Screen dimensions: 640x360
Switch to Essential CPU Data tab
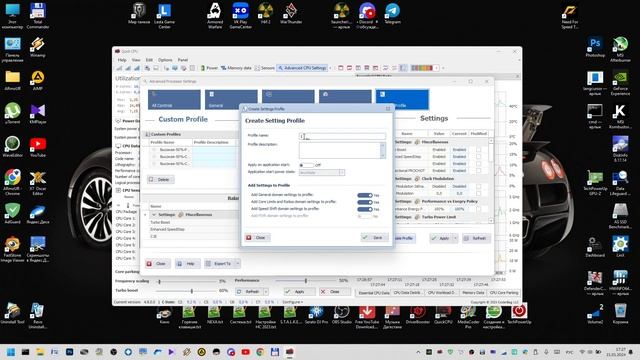click(373, 293)
